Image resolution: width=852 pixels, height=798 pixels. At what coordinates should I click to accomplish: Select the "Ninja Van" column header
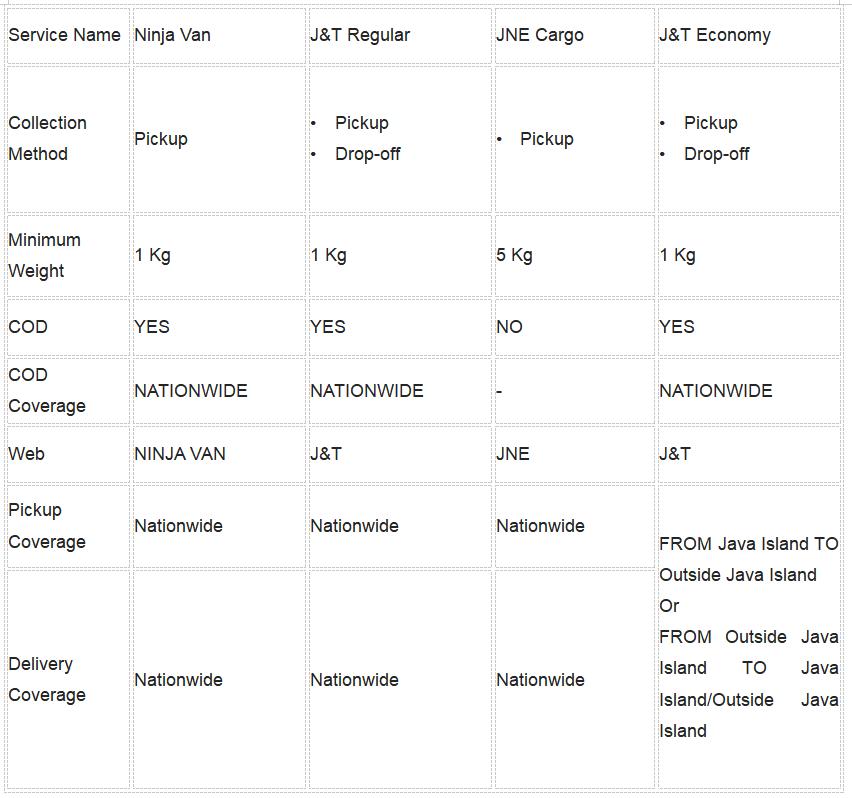point(172,35)
